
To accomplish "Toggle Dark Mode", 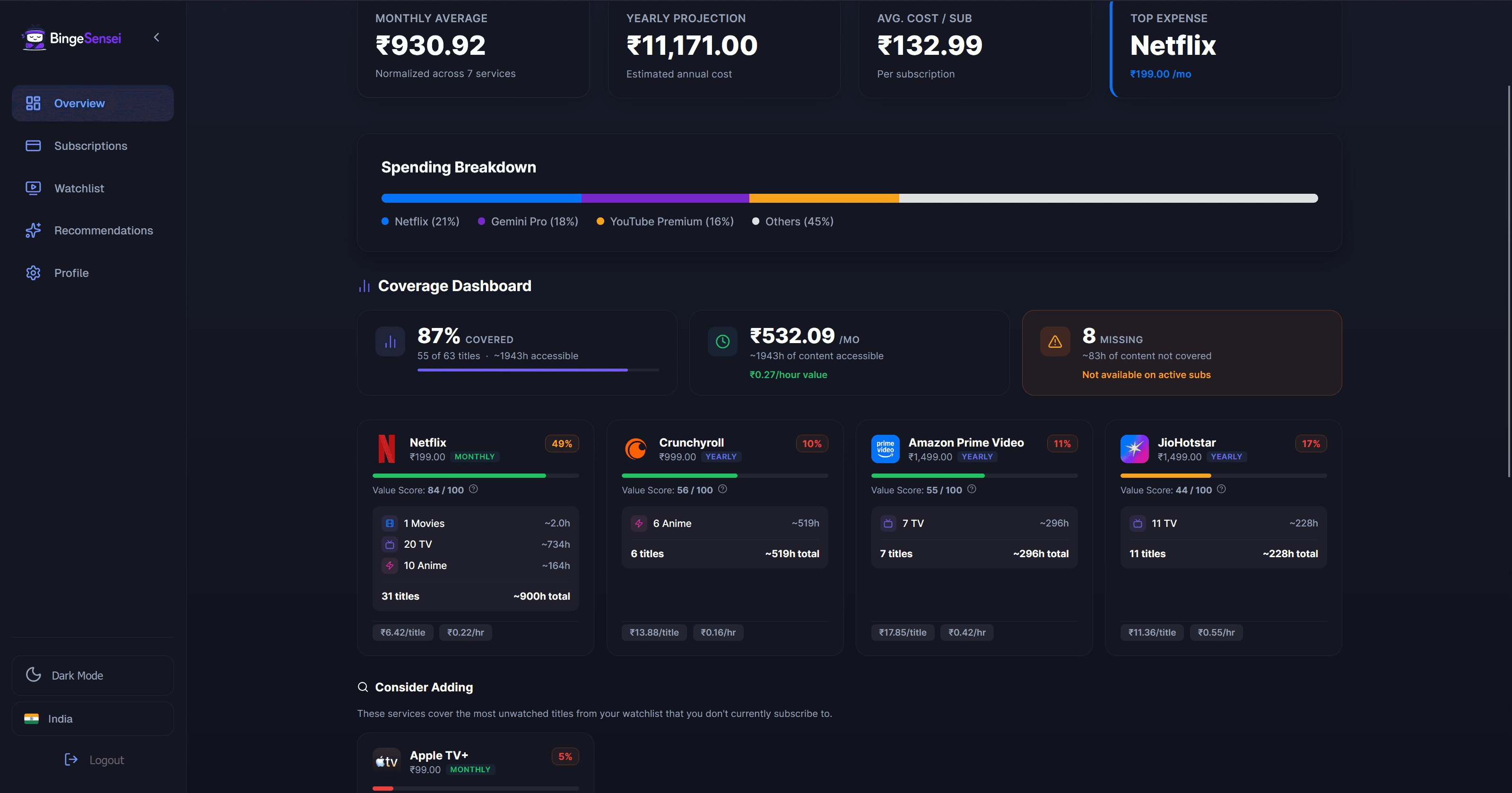I will pos(93,676).
